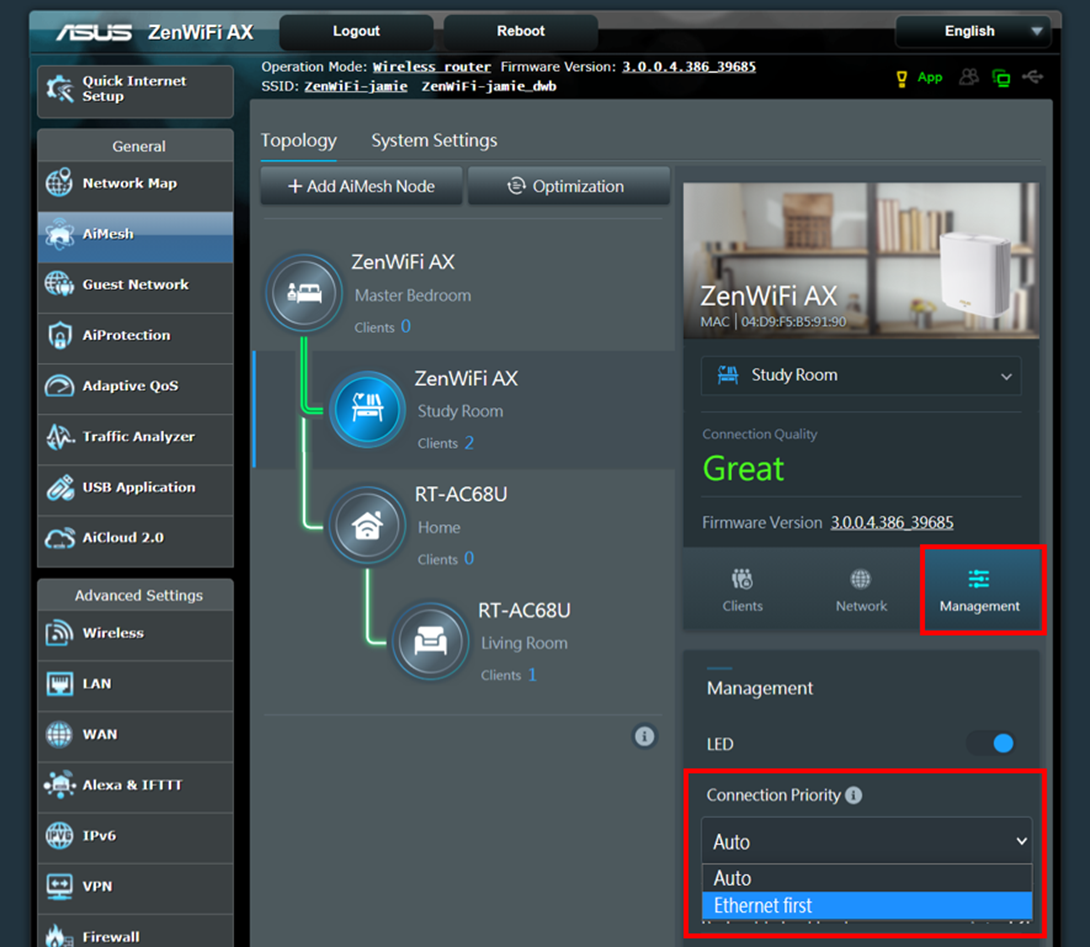Click the ZenWiFi AX device photo
The height and width of the screenshot is (947, 1090).
(x=861, y=261)
